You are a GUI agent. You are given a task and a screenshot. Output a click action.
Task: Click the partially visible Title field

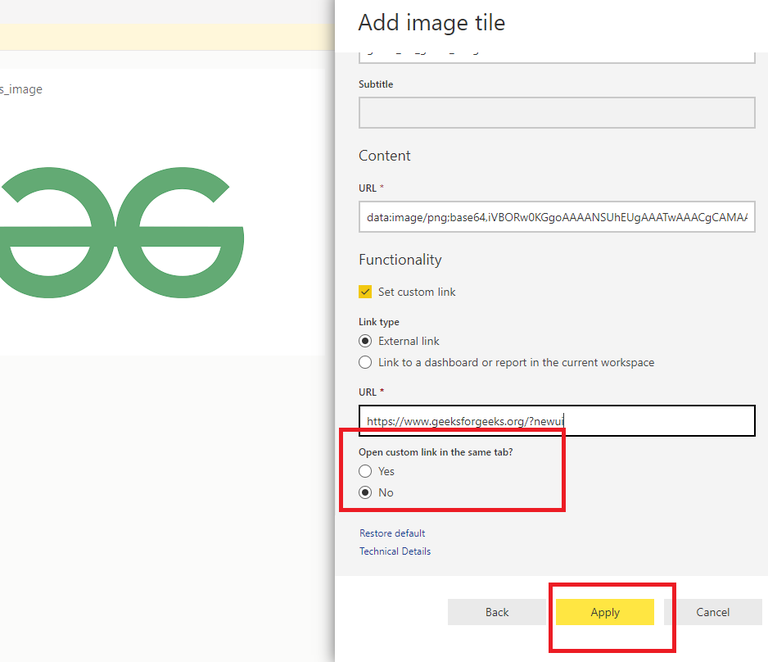[557, 57]
